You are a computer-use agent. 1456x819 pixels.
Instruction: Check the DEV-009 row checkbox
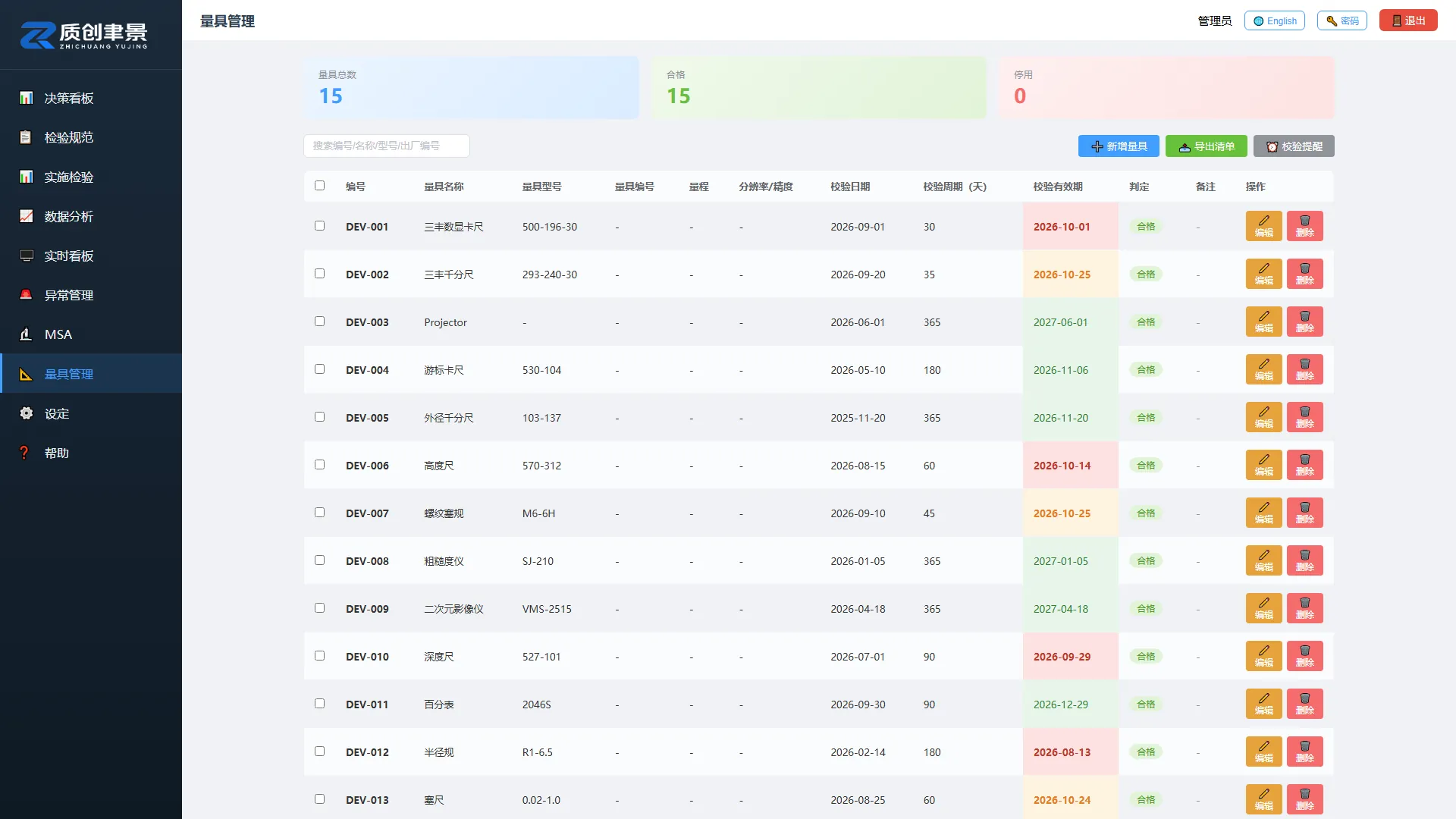point(319,608)
